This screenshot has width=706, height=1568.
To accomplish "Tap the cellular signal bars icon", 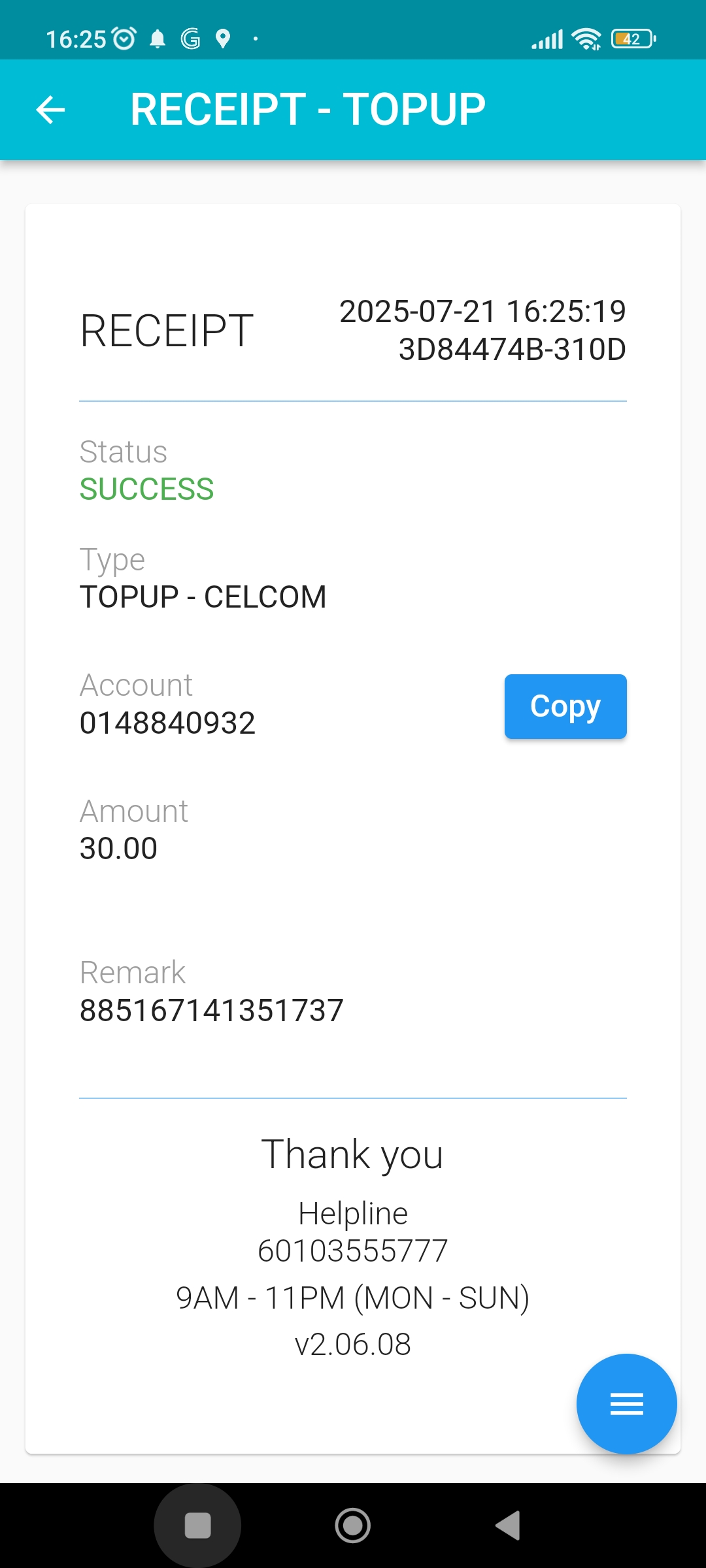I will (546, 39).
